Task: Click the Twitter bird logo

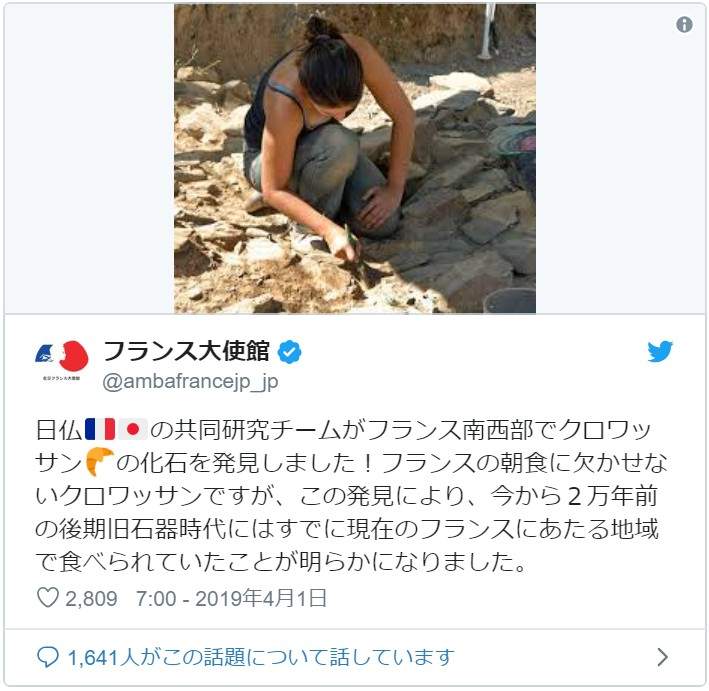Action: click(660, 351)
